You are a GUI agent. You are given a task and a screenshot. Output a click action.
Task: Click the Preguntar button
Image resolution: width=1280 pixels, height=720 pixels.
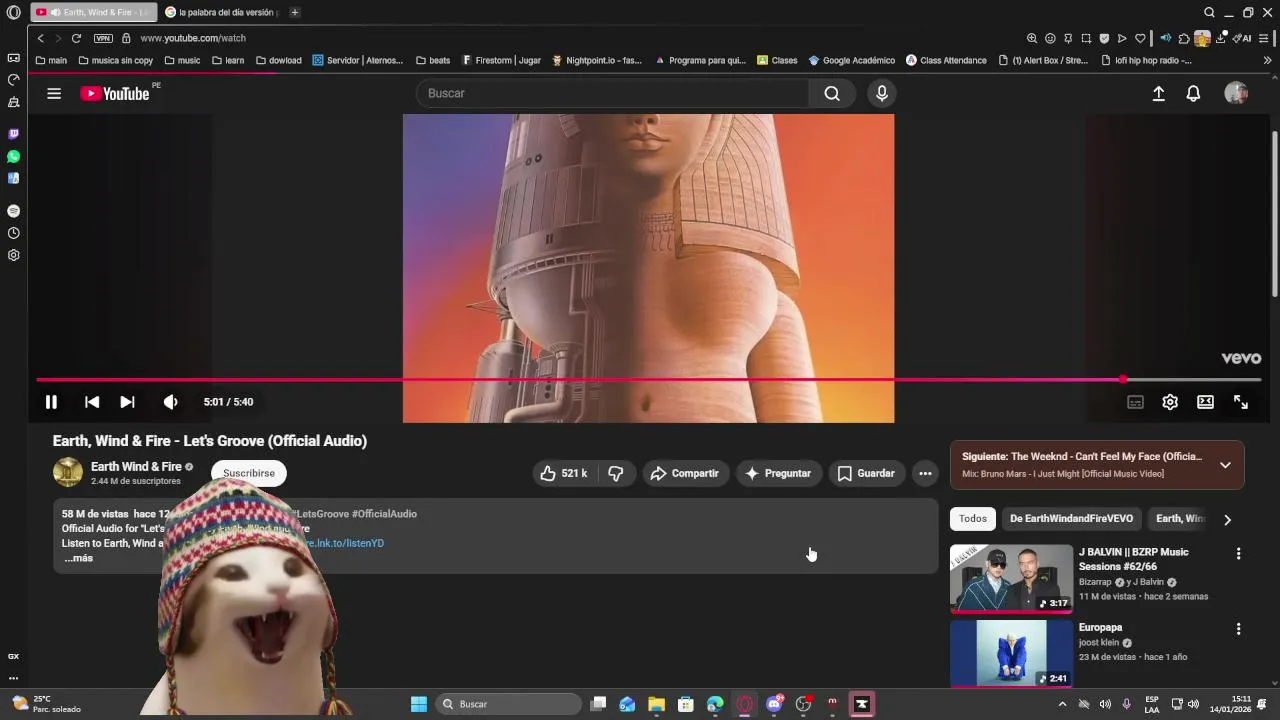click(779, 473)
